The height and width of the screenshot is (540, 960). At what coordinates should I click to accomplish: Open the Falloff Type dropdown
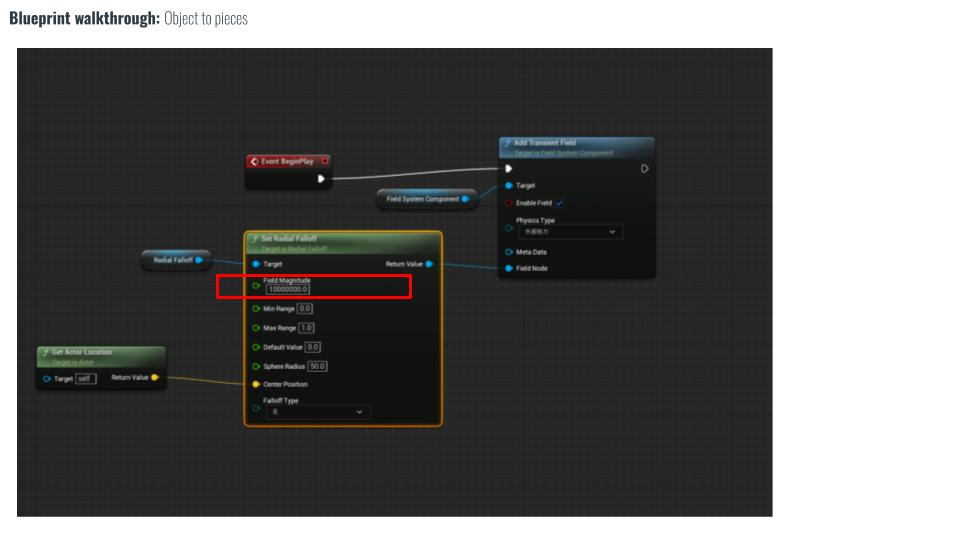pos(315,412)
